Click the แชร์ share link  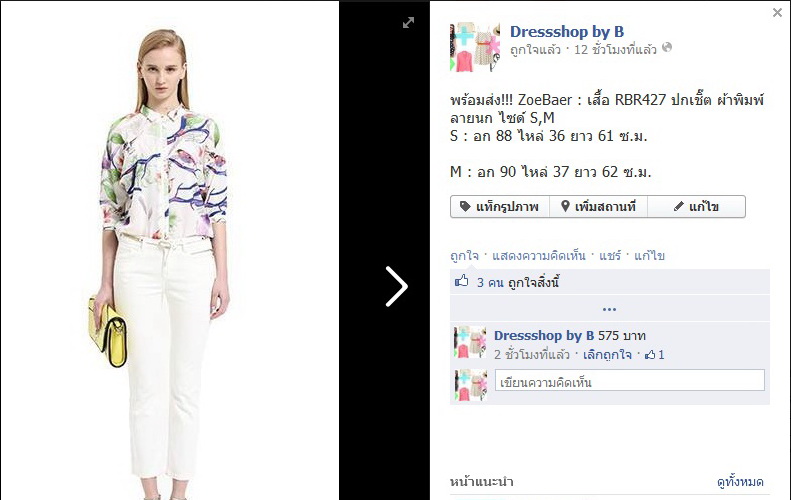(610, 256)
